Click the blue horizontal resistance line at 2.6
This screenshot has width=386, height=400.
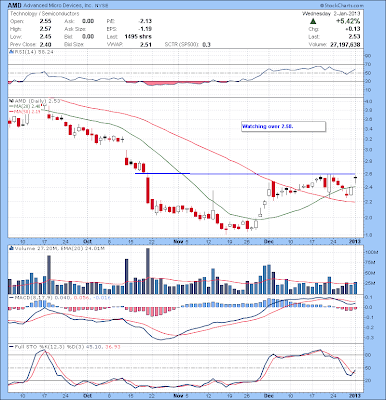[245, 174]
